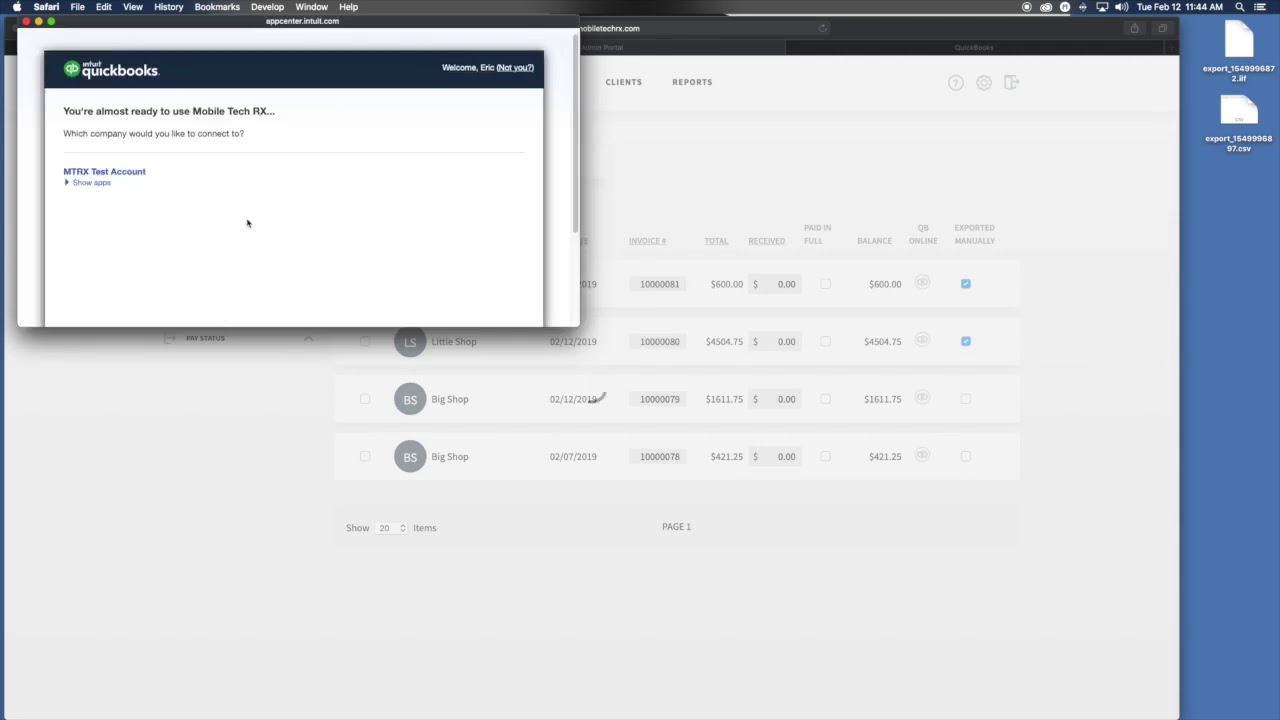The image size is (1280, 720).
Task: Uncheck Exported Manually for invoice 10000081
Action: pyautogui.click(x=966, y=284)
